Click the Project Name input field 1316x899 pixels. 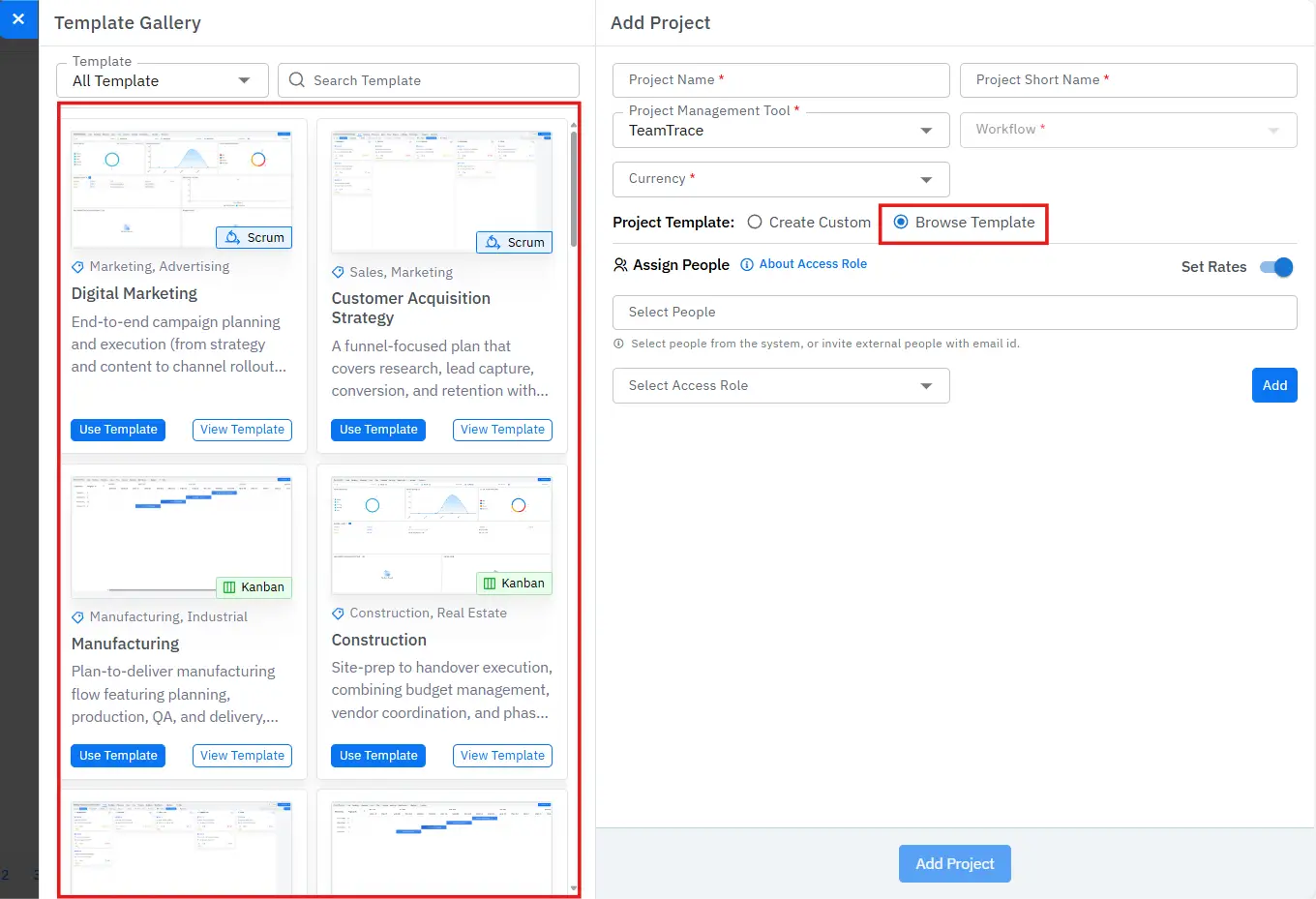tap(780, 80)
